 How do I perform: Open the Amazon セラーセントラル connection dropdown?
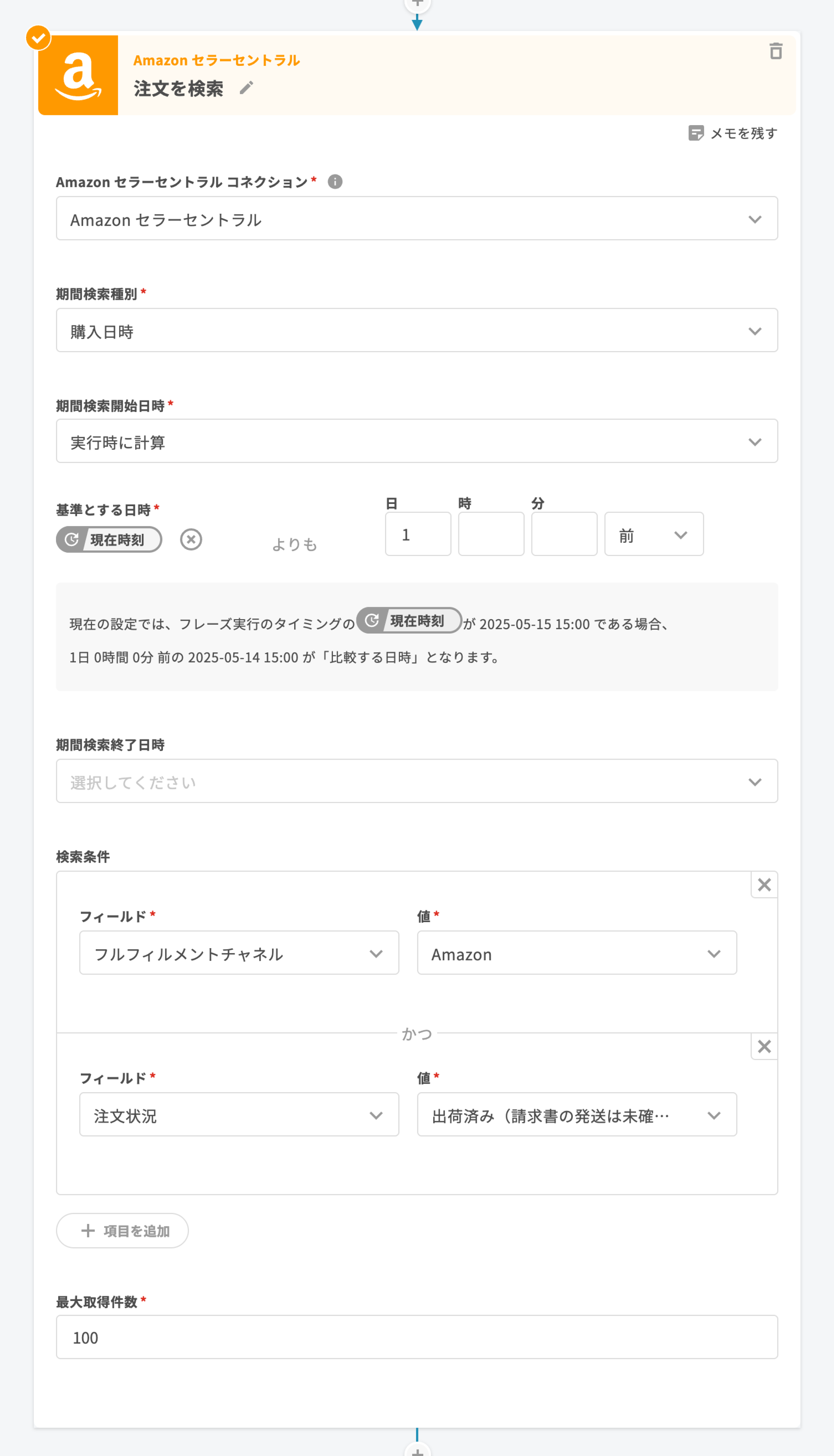pyautogui.click(x=416, y=219)
